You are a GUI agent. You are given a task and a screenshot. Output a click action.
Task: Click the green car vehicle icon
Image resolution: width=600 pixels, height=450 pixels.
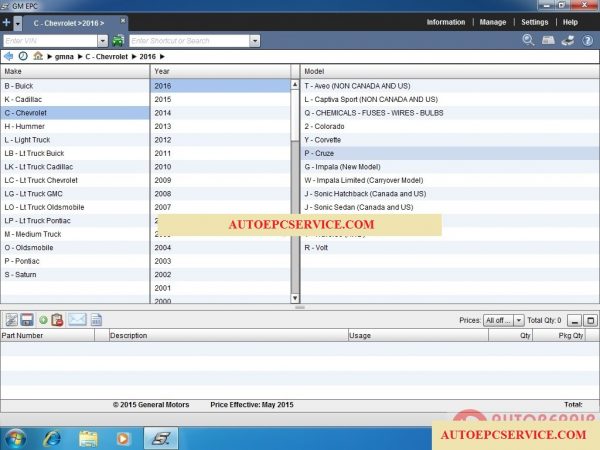(x=118, y=41)
